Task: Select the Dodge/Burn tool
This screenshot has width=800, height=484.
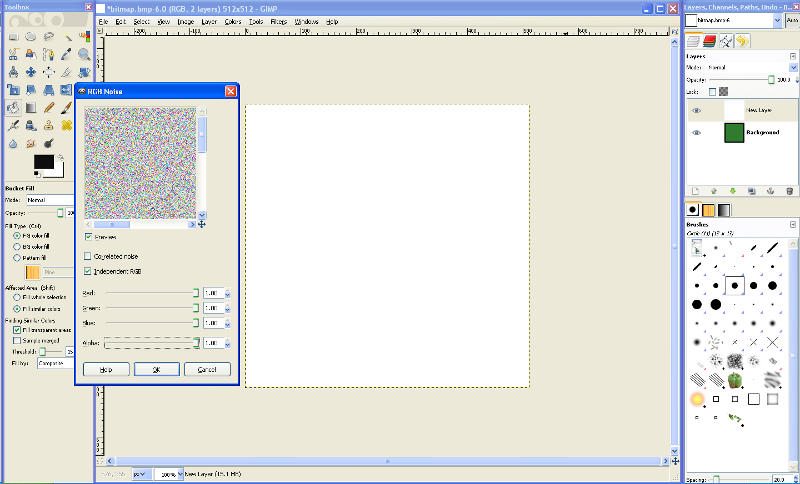Action: pyautogui.click(x=49, y=143)
